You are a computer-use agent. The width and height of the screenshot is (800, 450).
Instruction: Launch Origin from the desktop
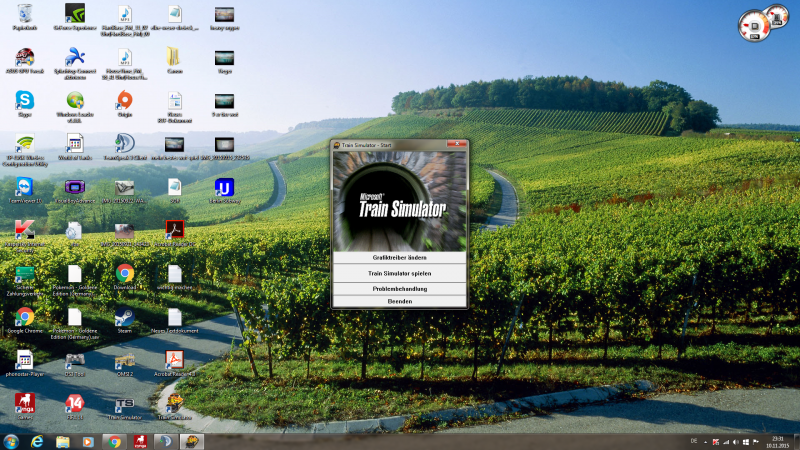124,104
